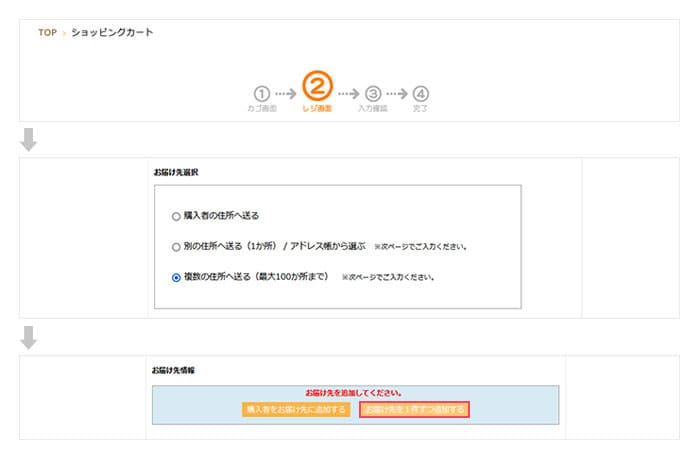Click the dotted arrow between steps 3 and 4

click(397, 93)
